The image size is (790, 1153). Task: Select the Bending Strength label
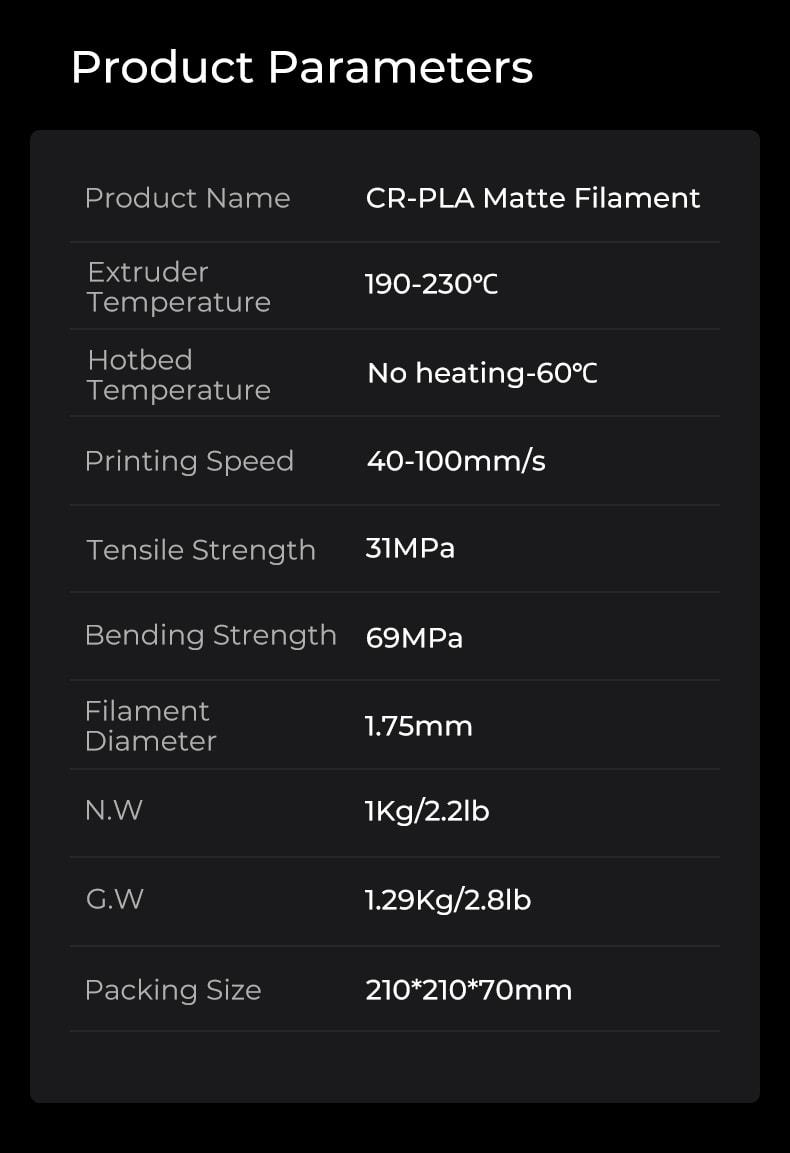tap(210, 635)
